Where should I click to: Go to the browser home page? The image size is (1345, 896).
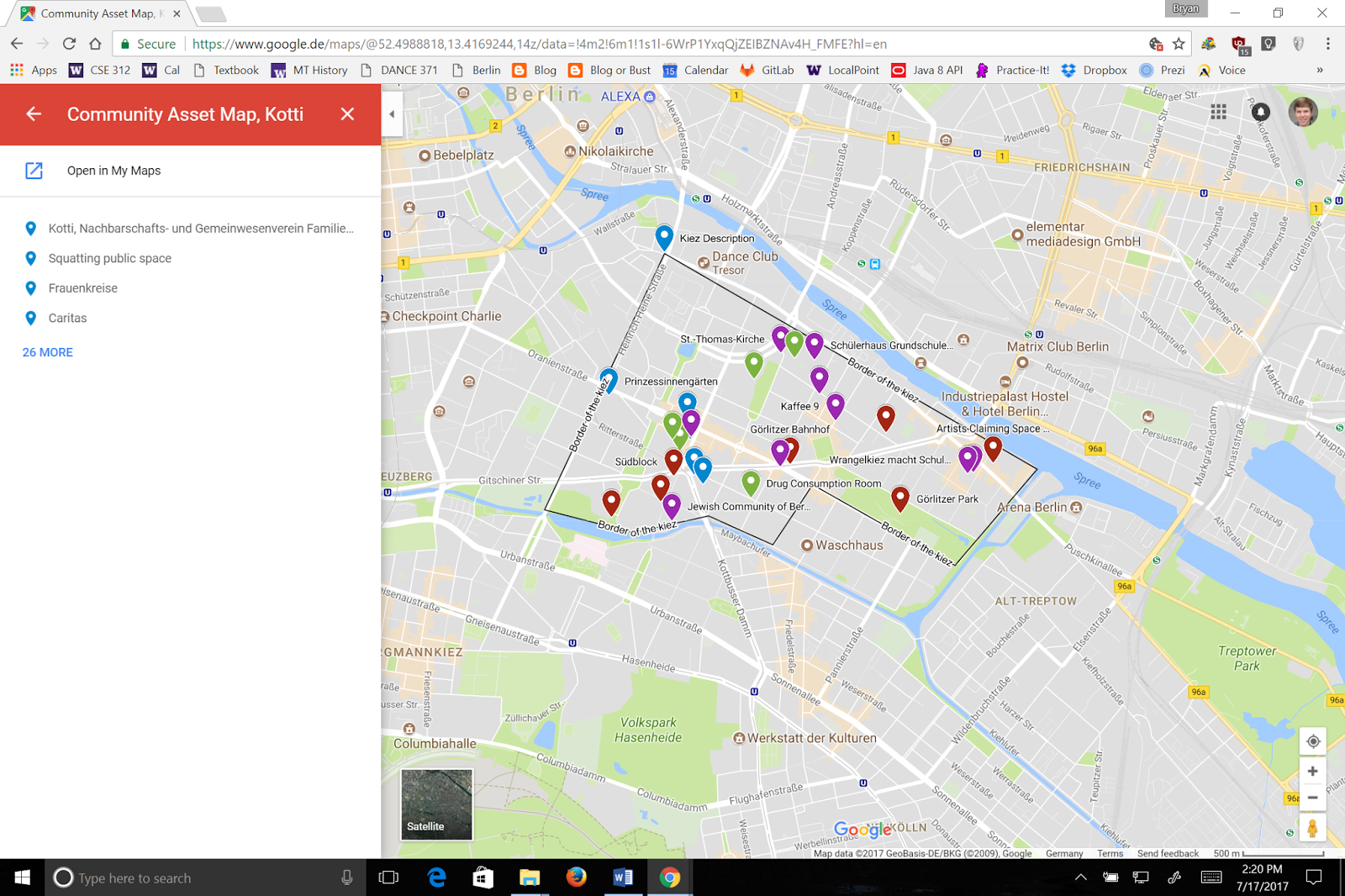[x=95, y=44]
